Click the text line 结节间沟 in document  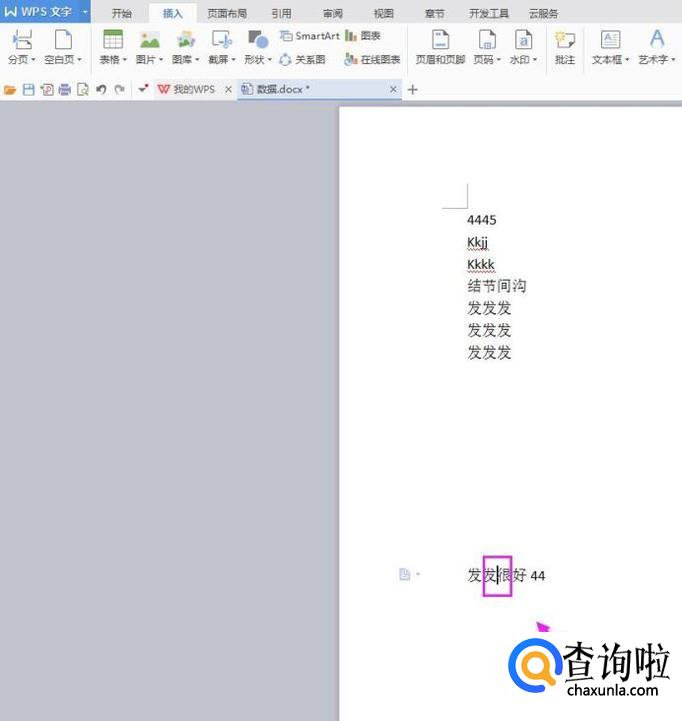[496, 286]
